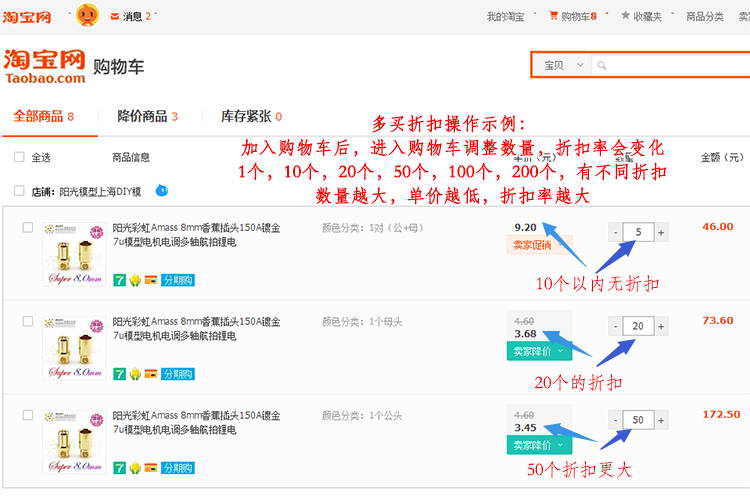Open product title of 1对(公+母) item
750x500 pixels.
click(196, 234)
